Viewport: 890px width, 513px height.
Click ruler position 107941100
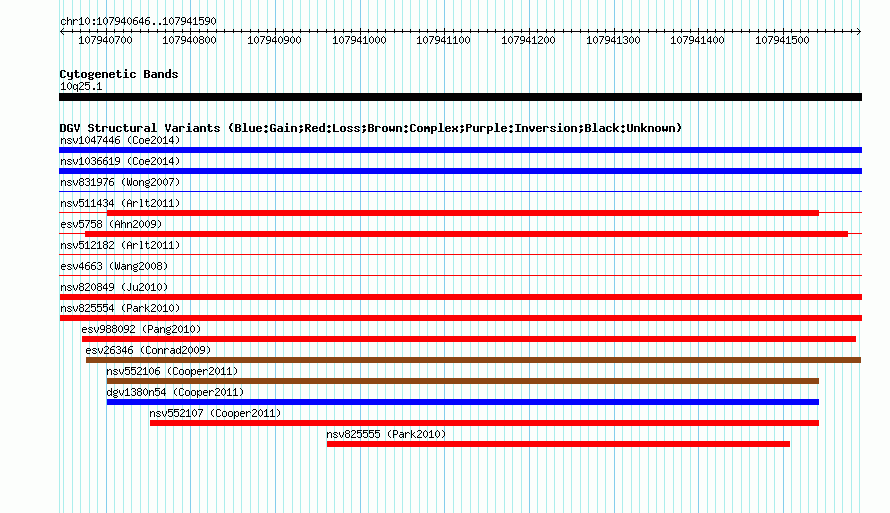pyautogui.click(x=443, y=40)
